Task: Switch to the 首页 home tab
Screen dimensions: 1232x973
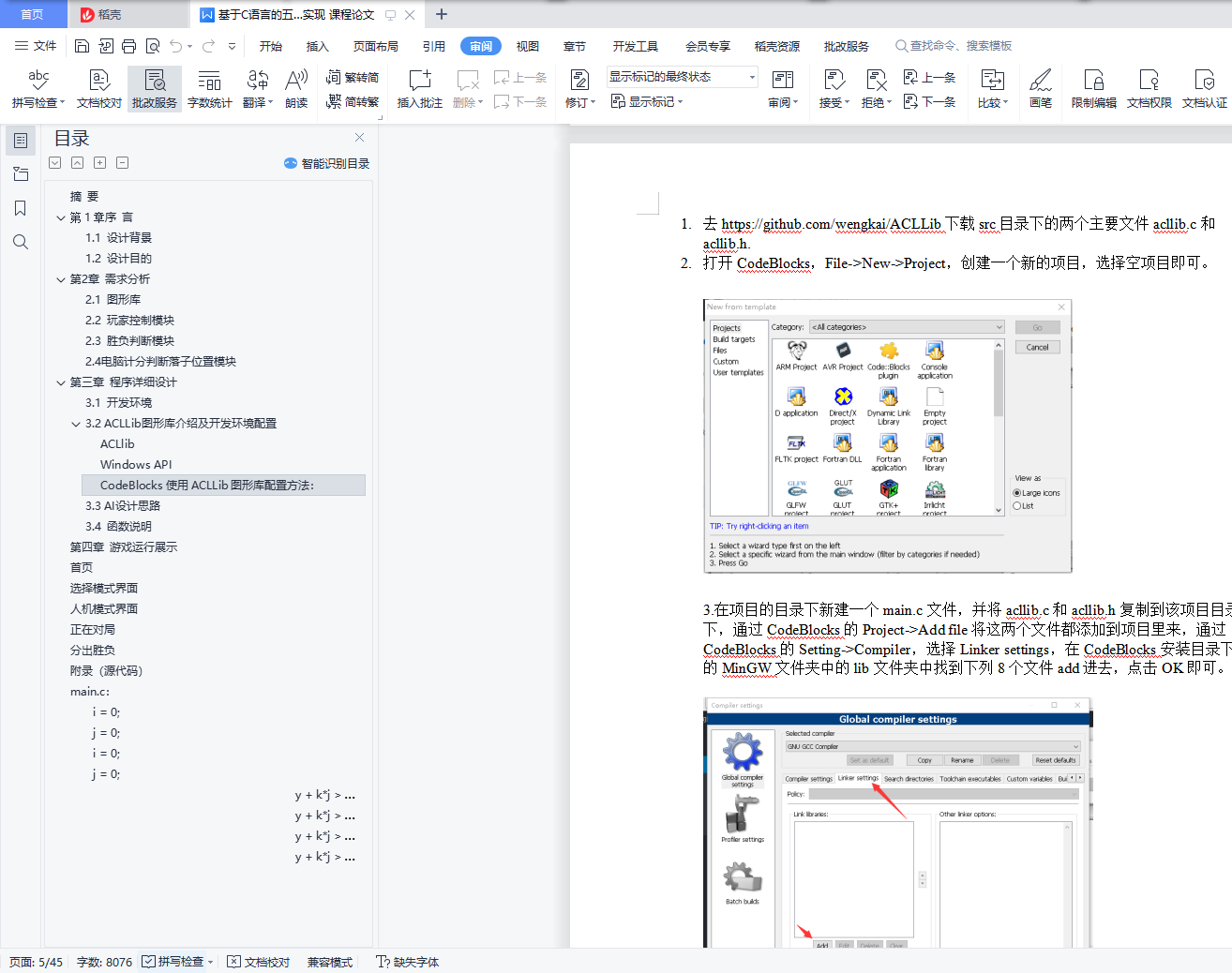Action: [x=32, y=14]
